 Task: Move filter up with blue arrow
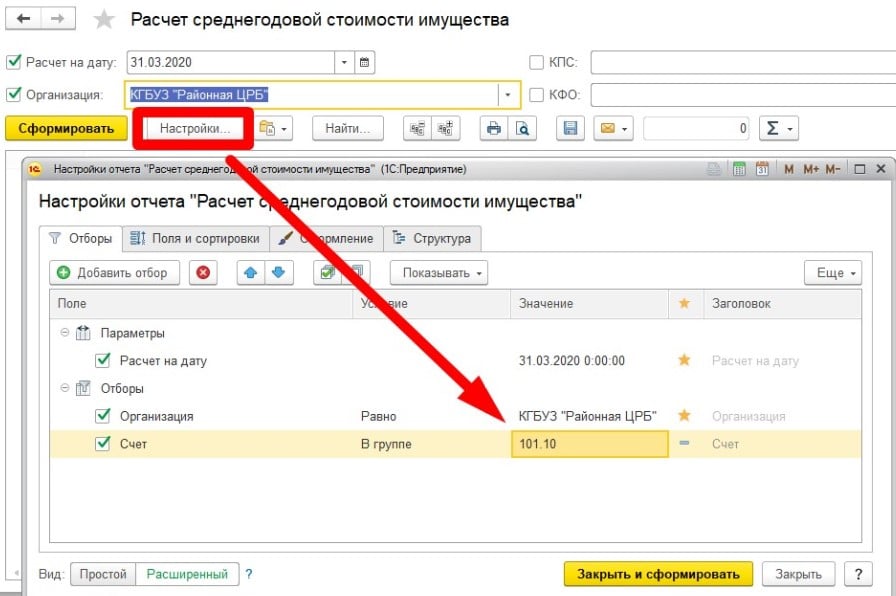tap(250, 272)
